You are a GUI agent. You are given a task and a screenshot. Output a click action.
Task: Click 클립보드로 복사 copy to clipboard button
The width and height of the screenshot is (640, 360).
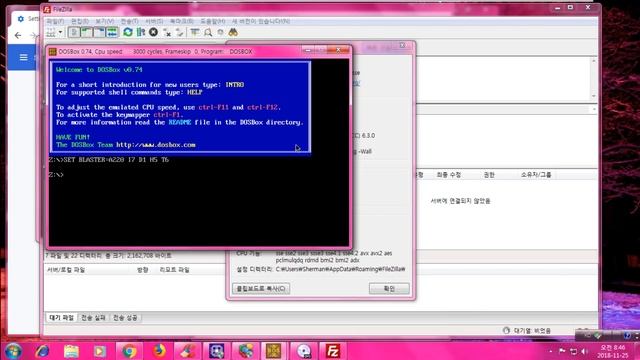261,289
